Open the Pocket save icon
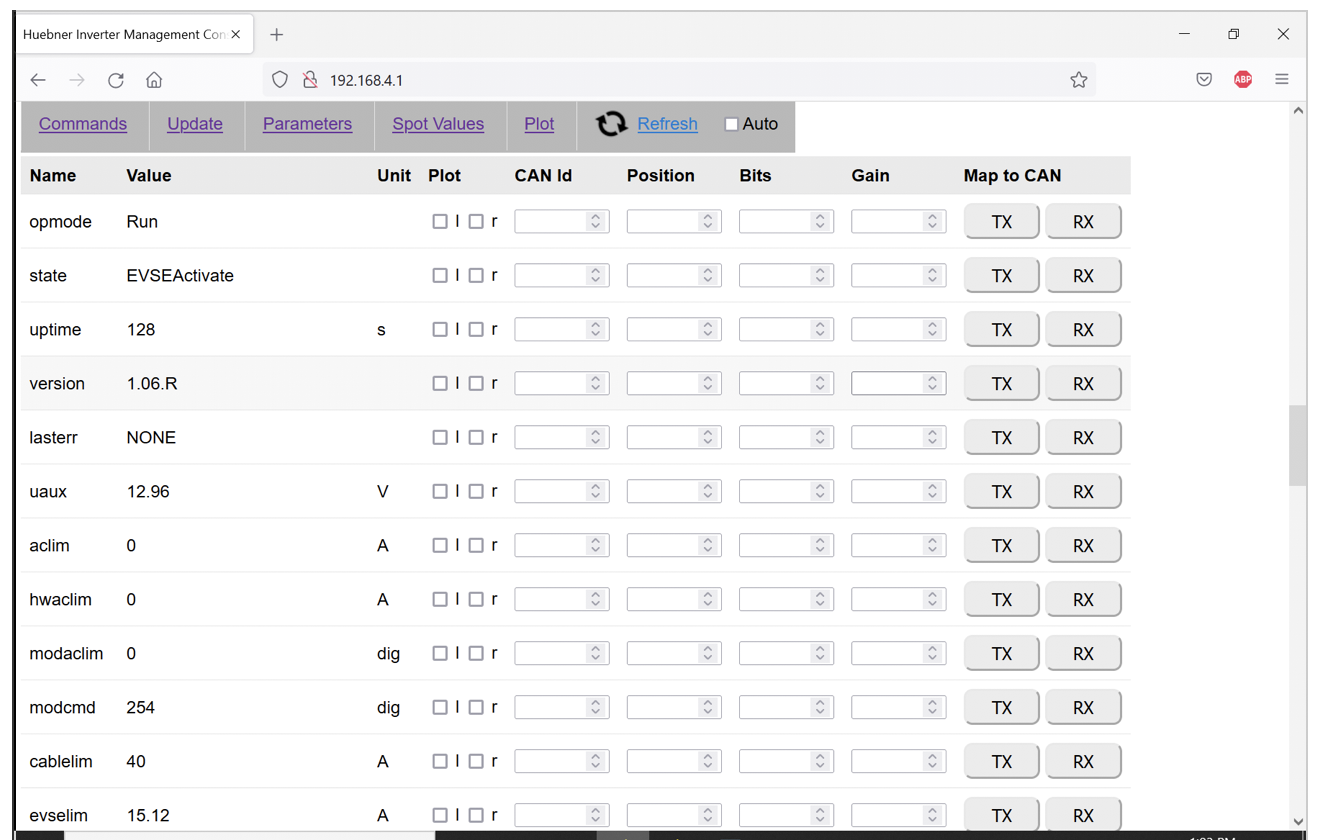 pyautogui.click(x=1204, y=80)
